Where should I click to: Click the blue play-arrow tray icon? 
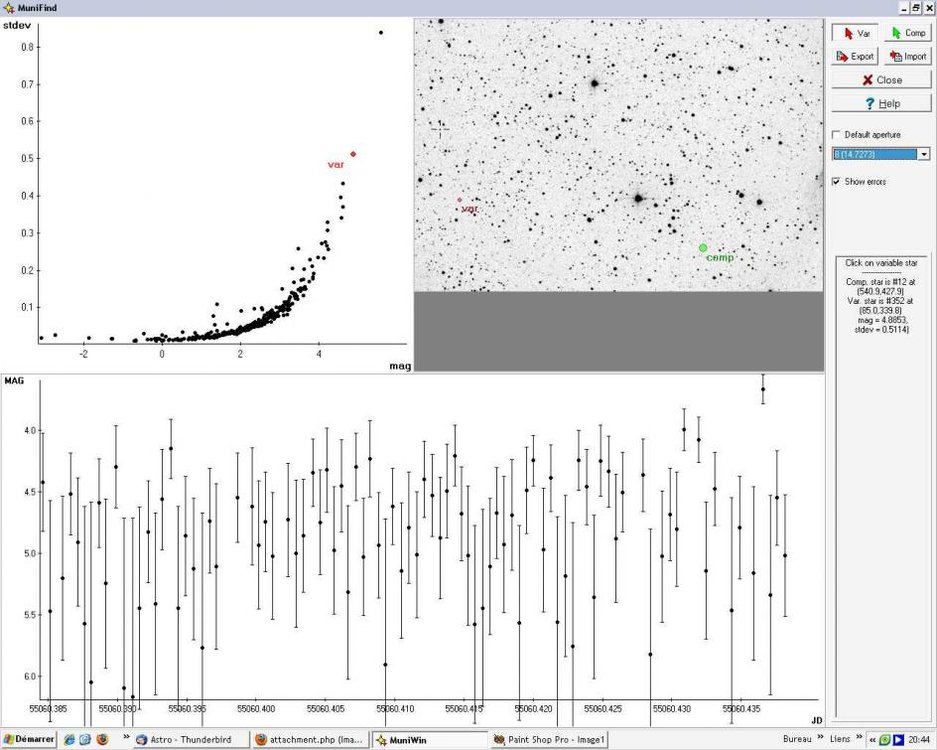[898, 740]
